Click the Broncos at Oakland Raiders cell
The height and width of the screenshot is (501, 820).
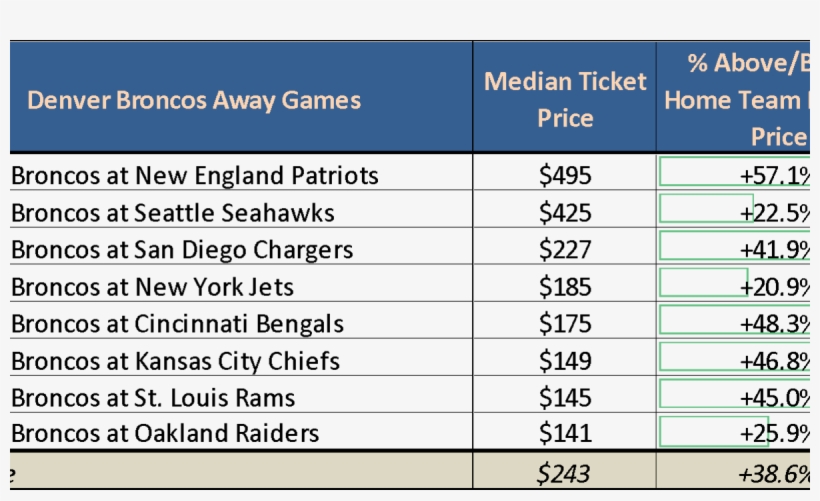[x=166, y=433]
